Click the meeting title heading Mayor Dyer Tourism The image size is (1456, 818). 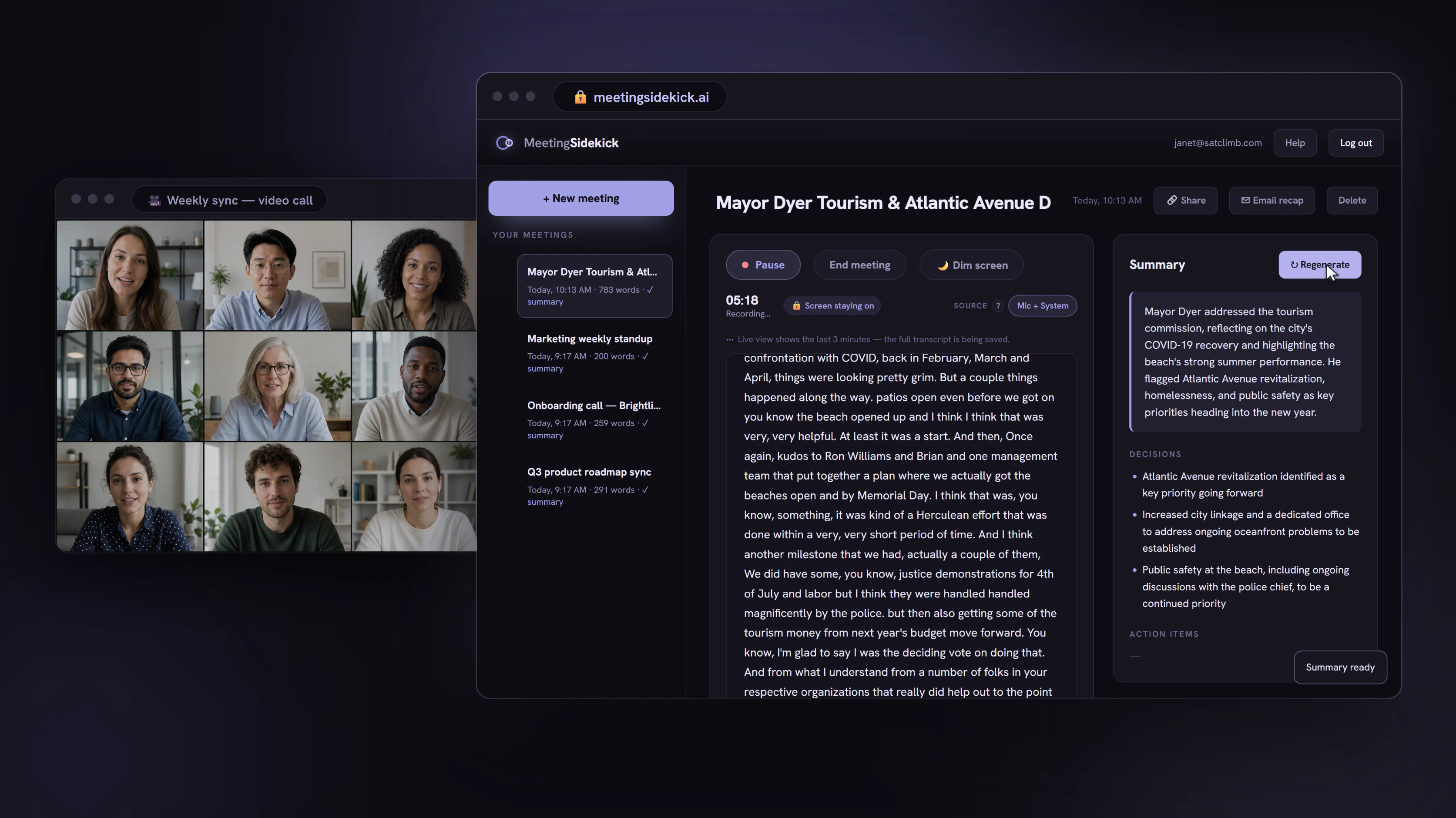(x=883, y=202)
